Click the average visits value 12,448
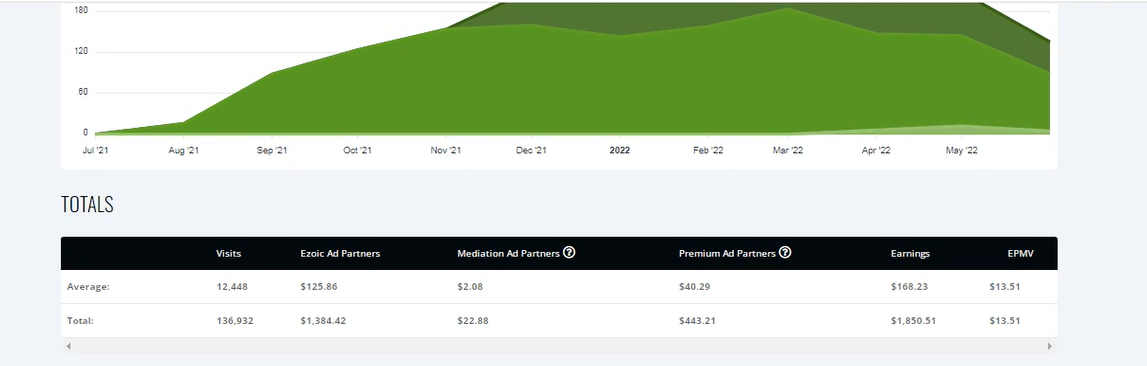1147x366 pixels. (232, 286)
